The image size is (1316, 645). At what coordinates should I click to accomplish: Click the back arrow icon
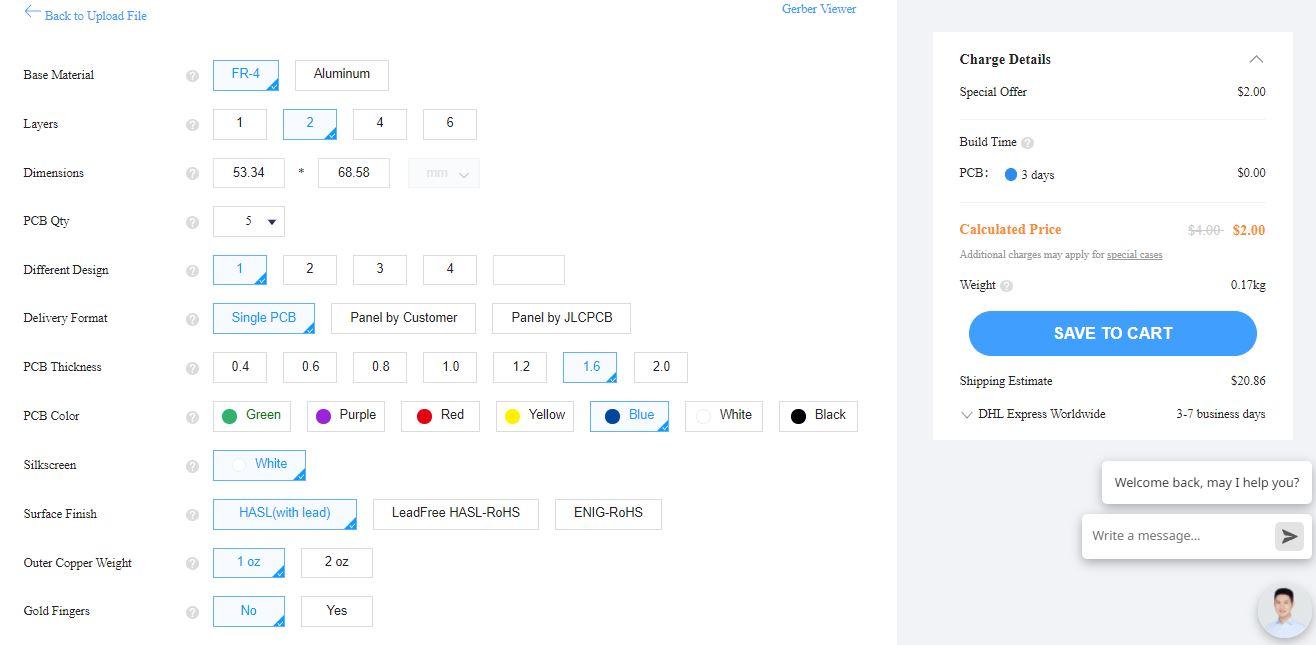tap(32, 12)
